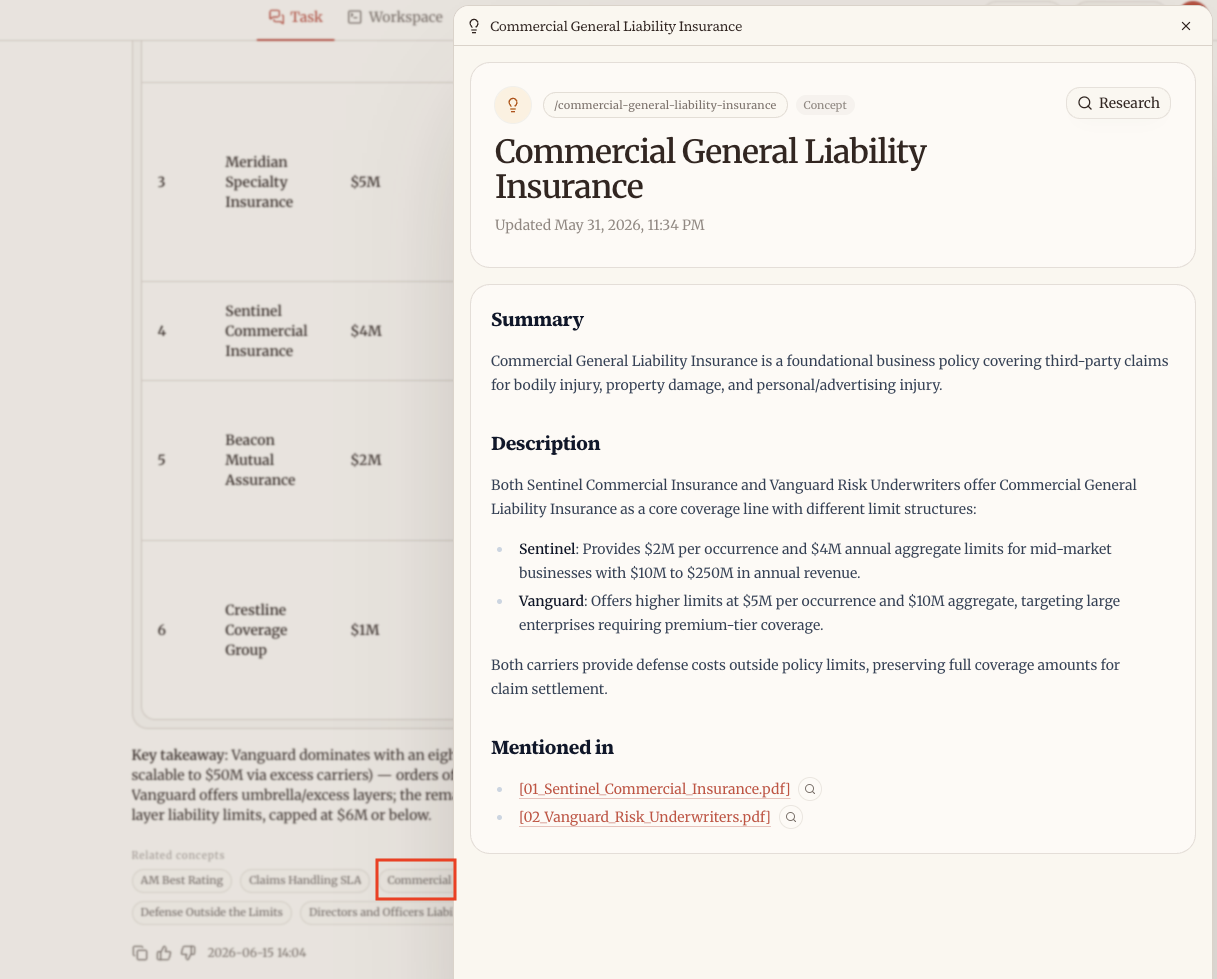
Task: Click the 2026-06-15 14:04 timestamp
Action: (256, 953)
